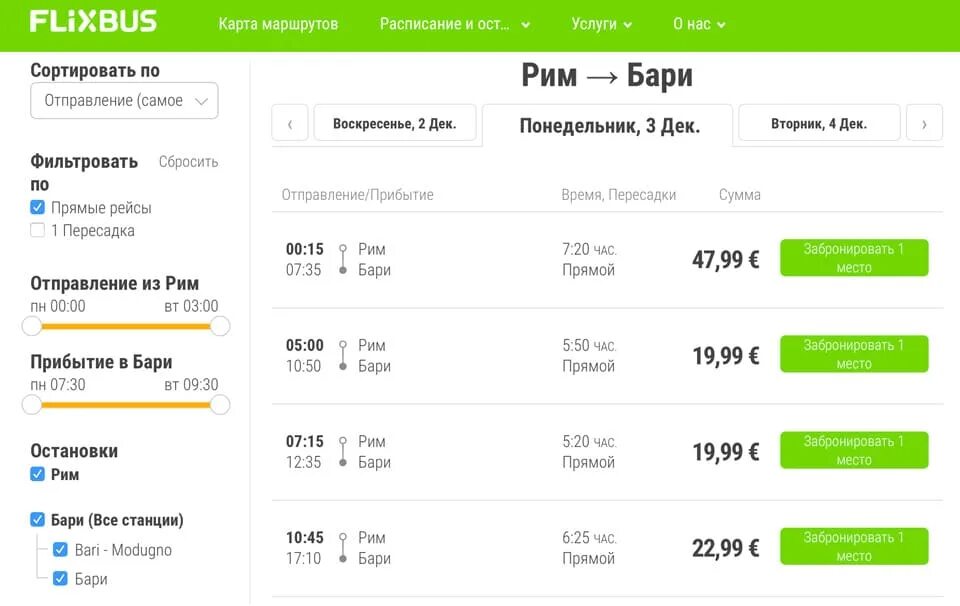Uncheck the Прямые рейсы checkbox
Screen dimensions: 960x606
pos(38,208)
